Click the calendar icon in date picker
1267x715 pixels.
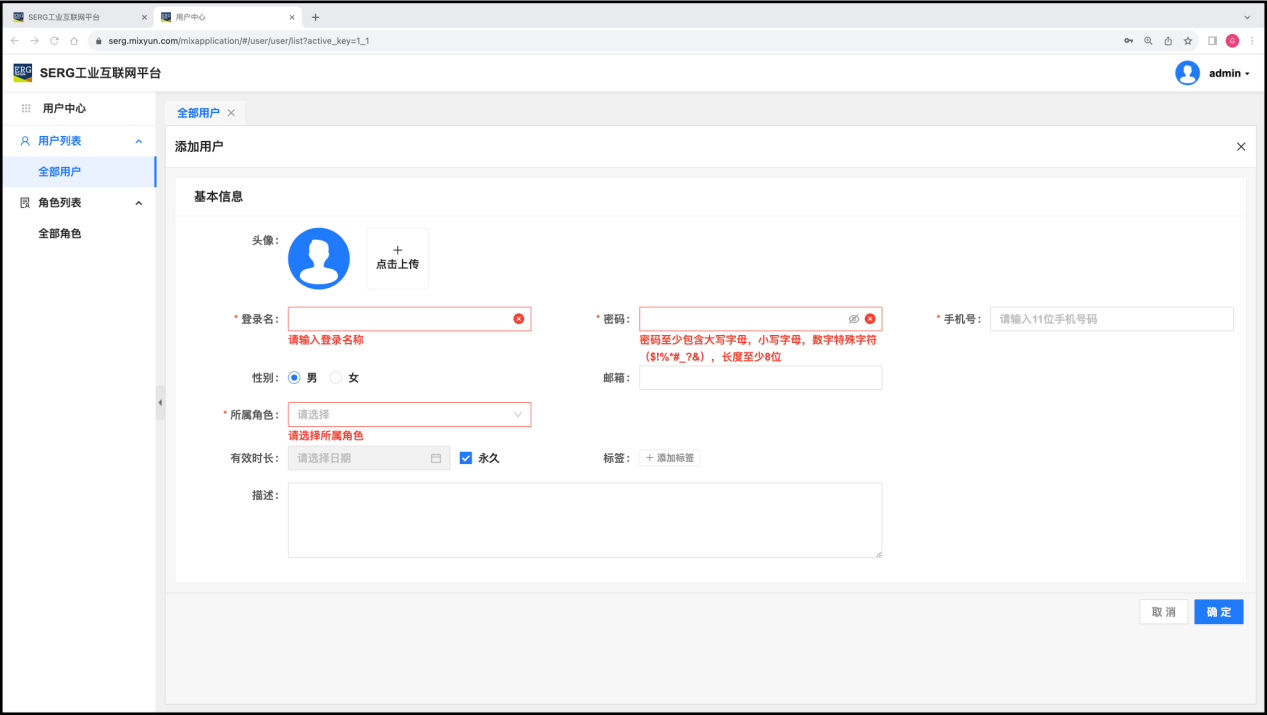[x=436, y=458]
